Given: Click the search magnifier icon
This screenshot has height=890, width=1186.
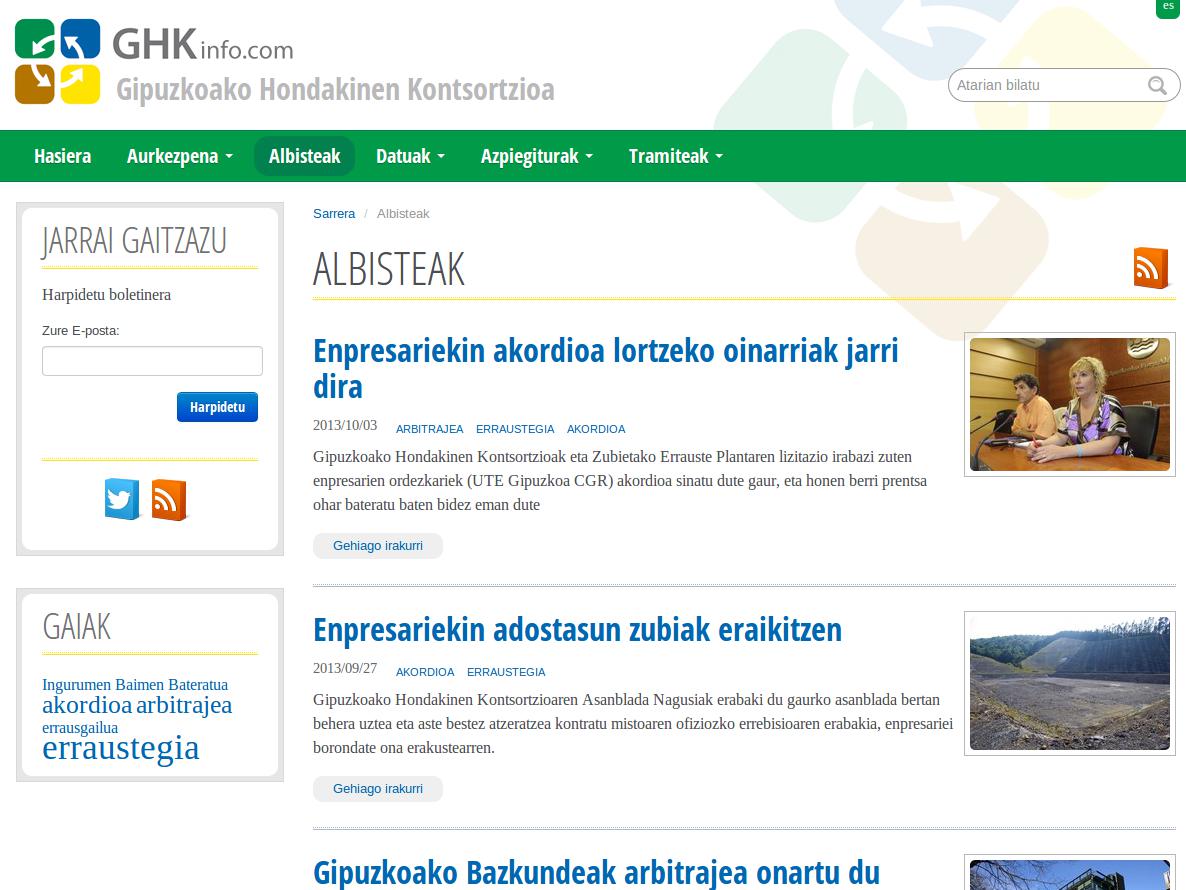Looking at the screenshot, I should click(x=1157, y=85).
